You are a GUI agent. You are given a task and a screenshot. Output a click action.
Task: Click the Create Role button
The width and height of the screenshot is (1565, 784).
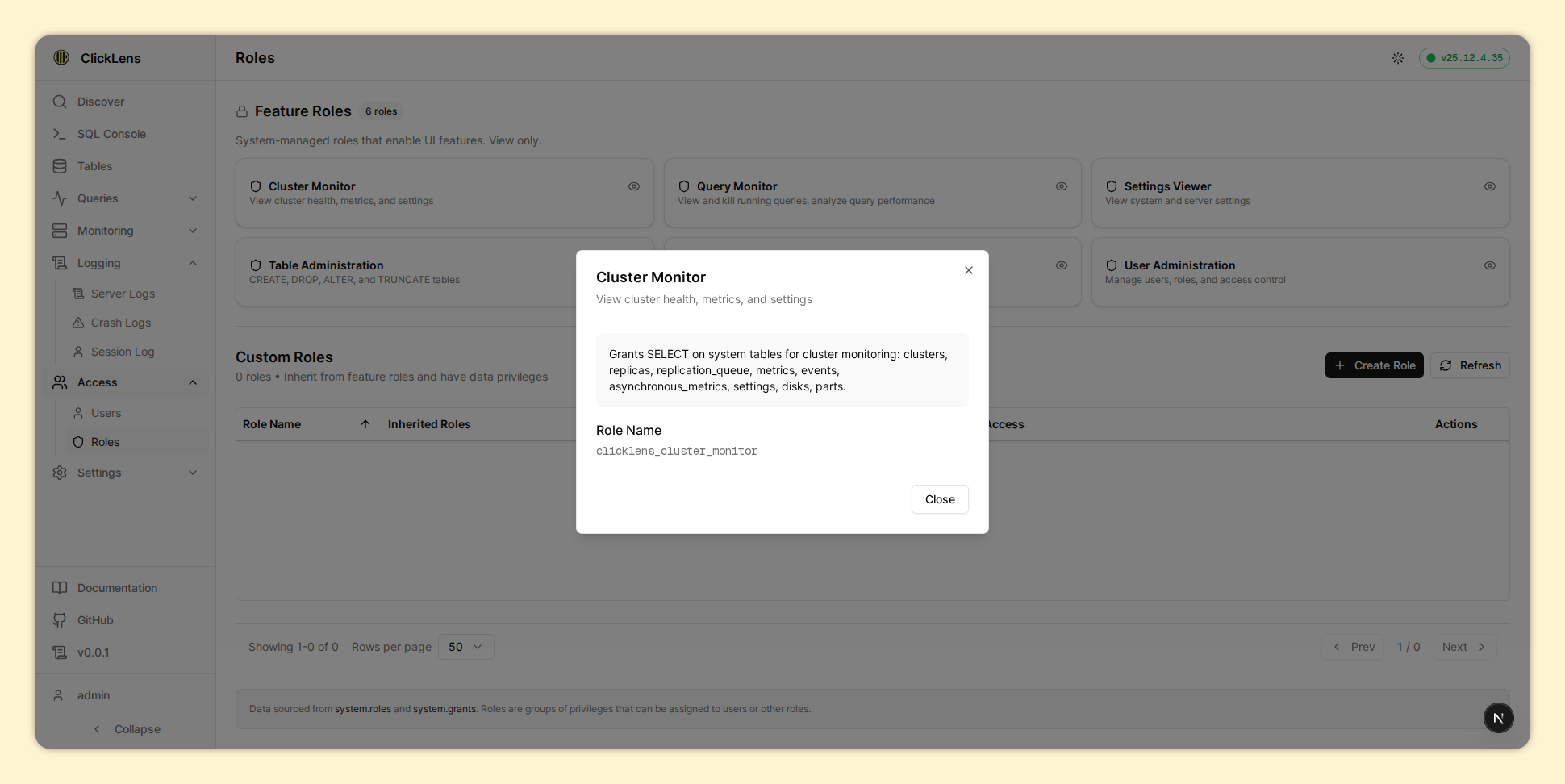click(1374, 365)
